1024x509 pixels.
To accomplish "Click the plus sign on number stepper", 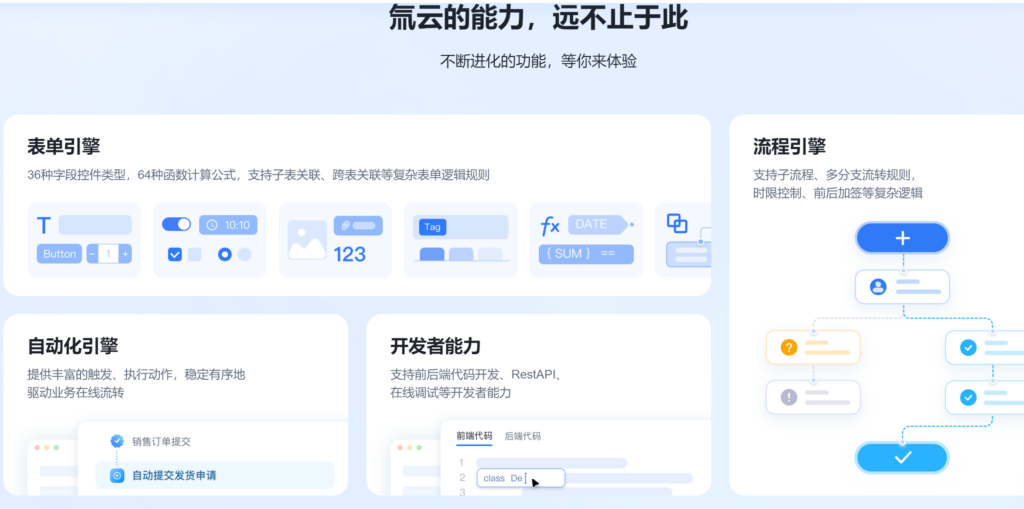I will (125, 254).
